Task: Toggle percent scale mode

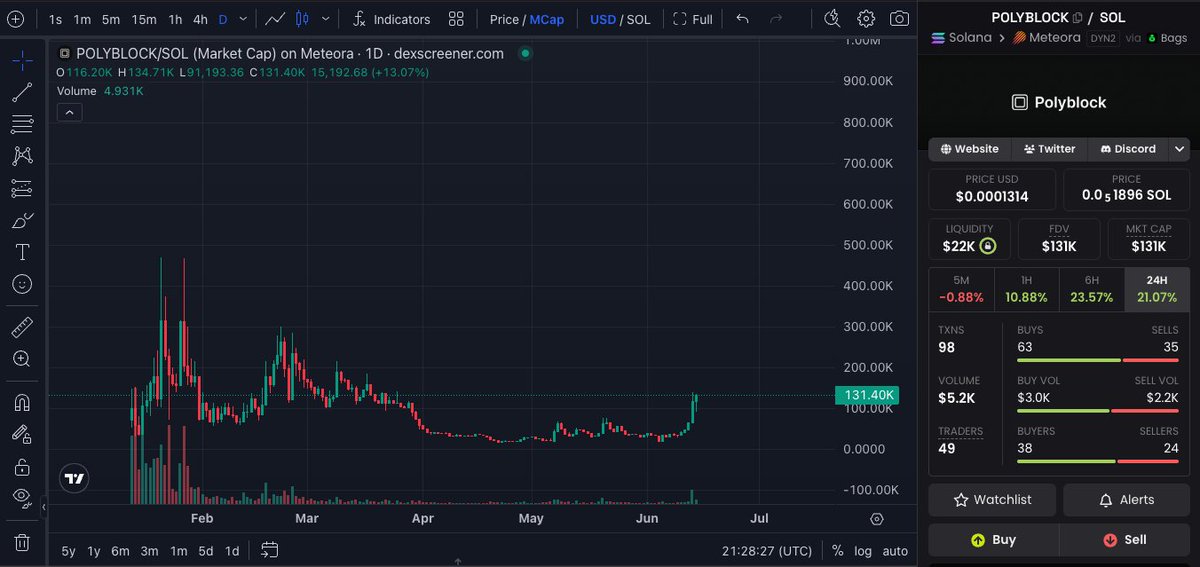Action: [838, 551]
